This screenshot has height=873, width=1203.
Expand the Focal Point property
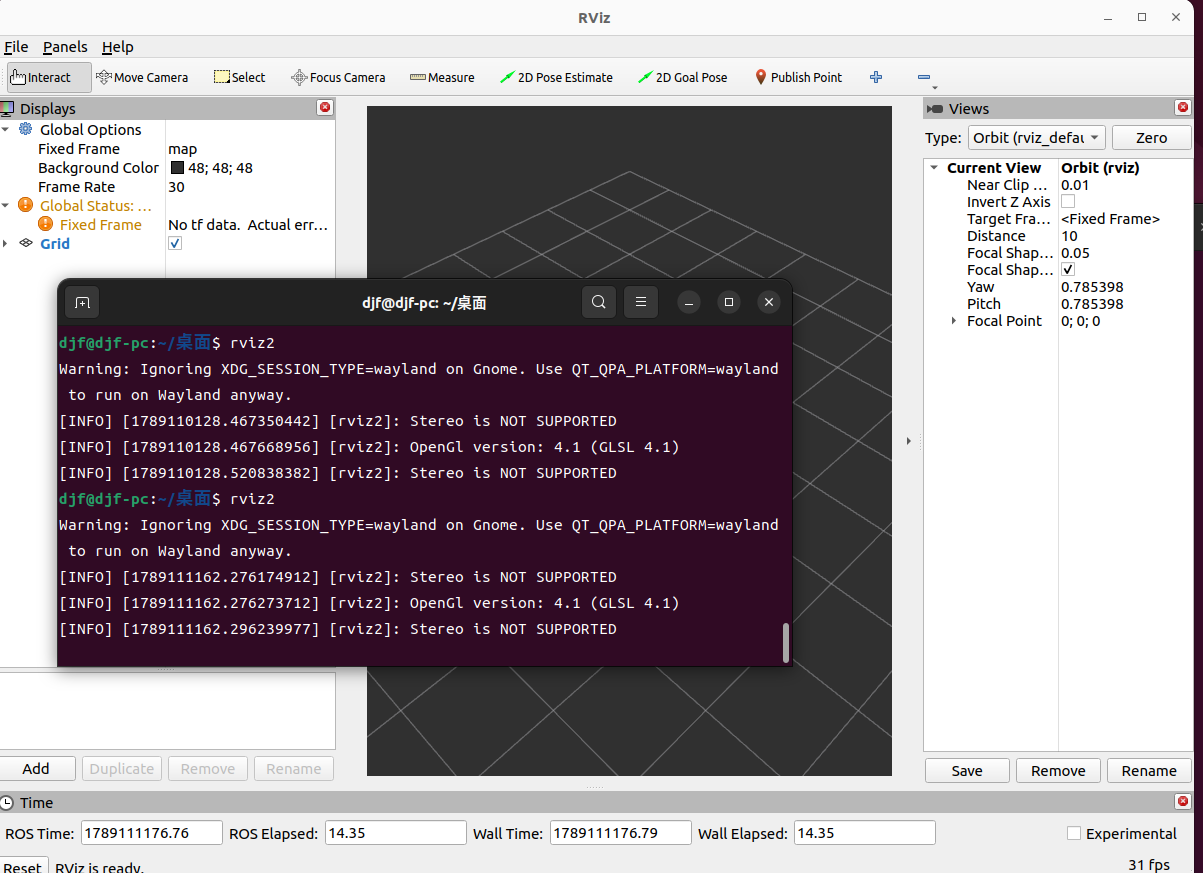coord(954,321)
